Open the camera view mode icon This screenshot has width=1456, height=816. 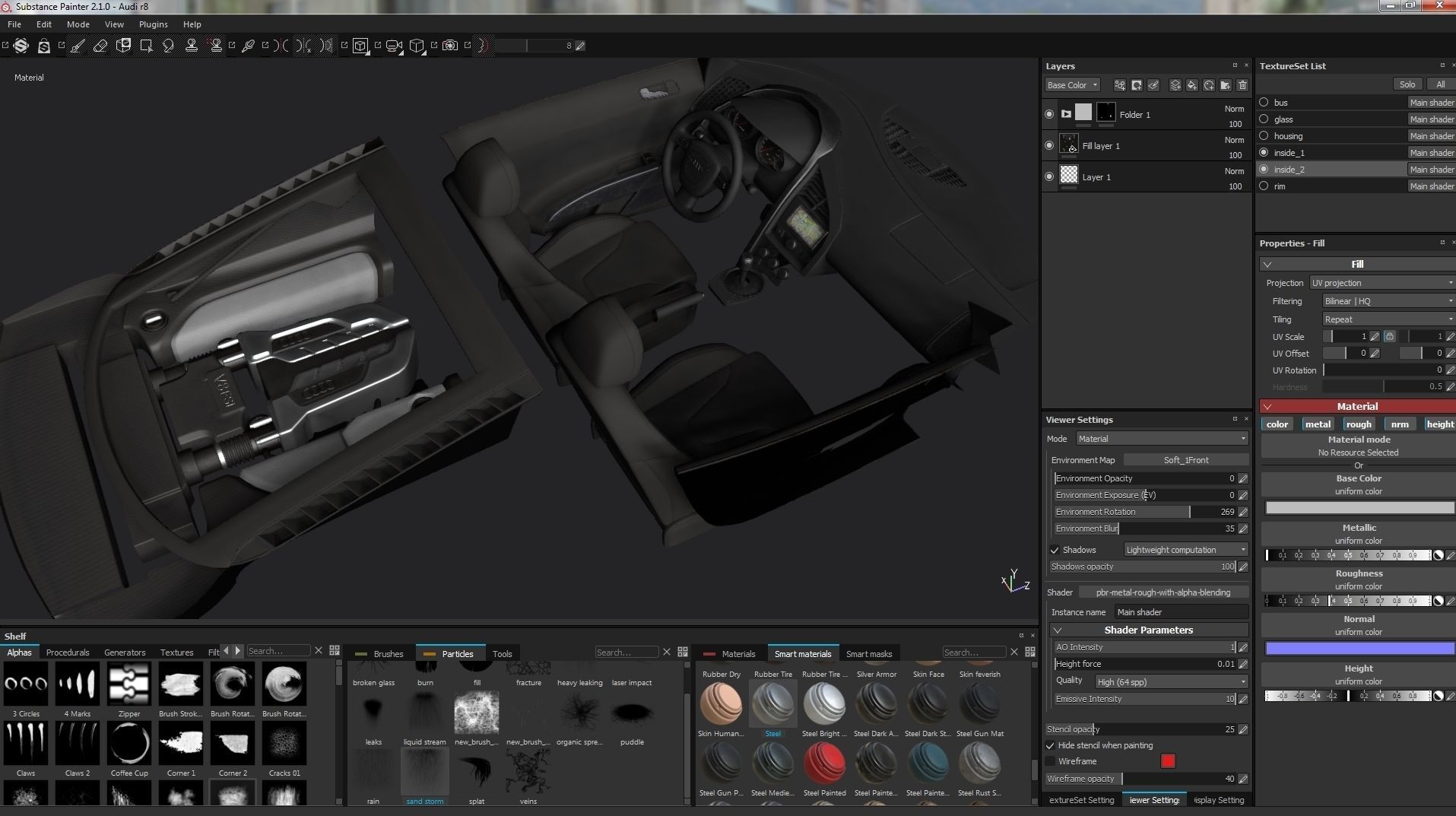pos(394,46)
